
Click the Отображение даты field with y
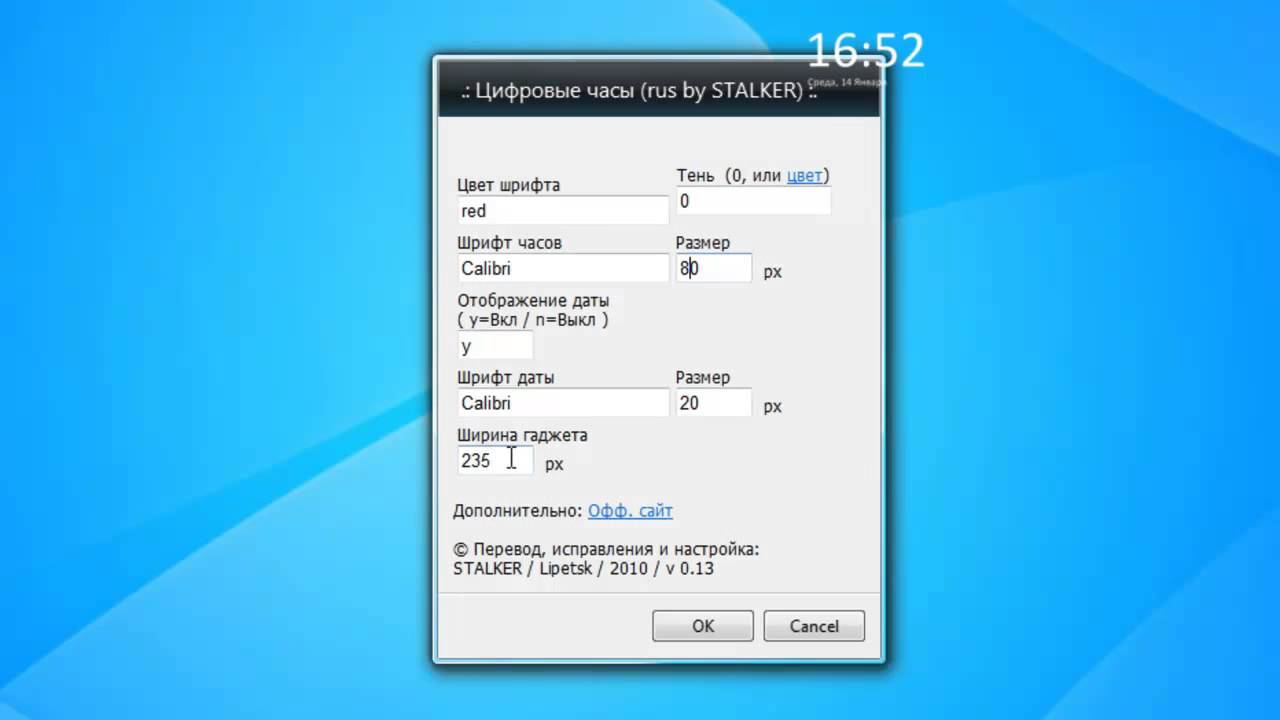495,346
